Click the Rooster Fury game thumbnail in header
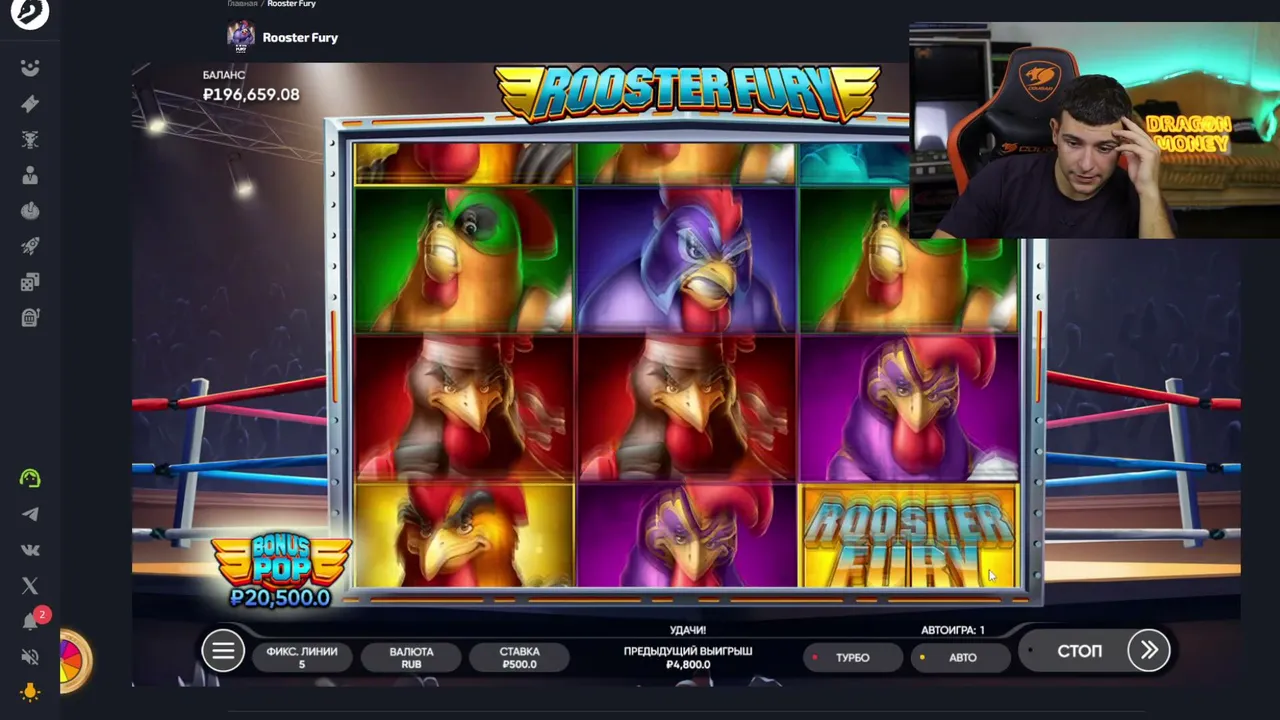 click(241, 37)
